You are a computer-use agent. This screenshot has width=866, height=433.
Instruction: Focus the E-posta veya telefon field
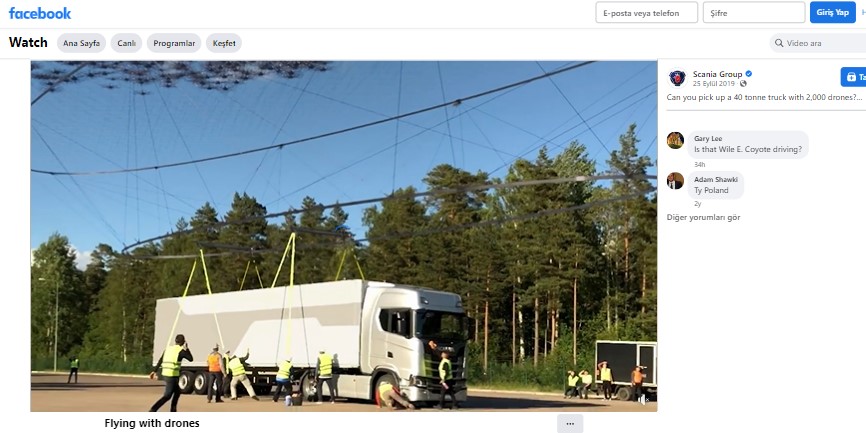646,13
